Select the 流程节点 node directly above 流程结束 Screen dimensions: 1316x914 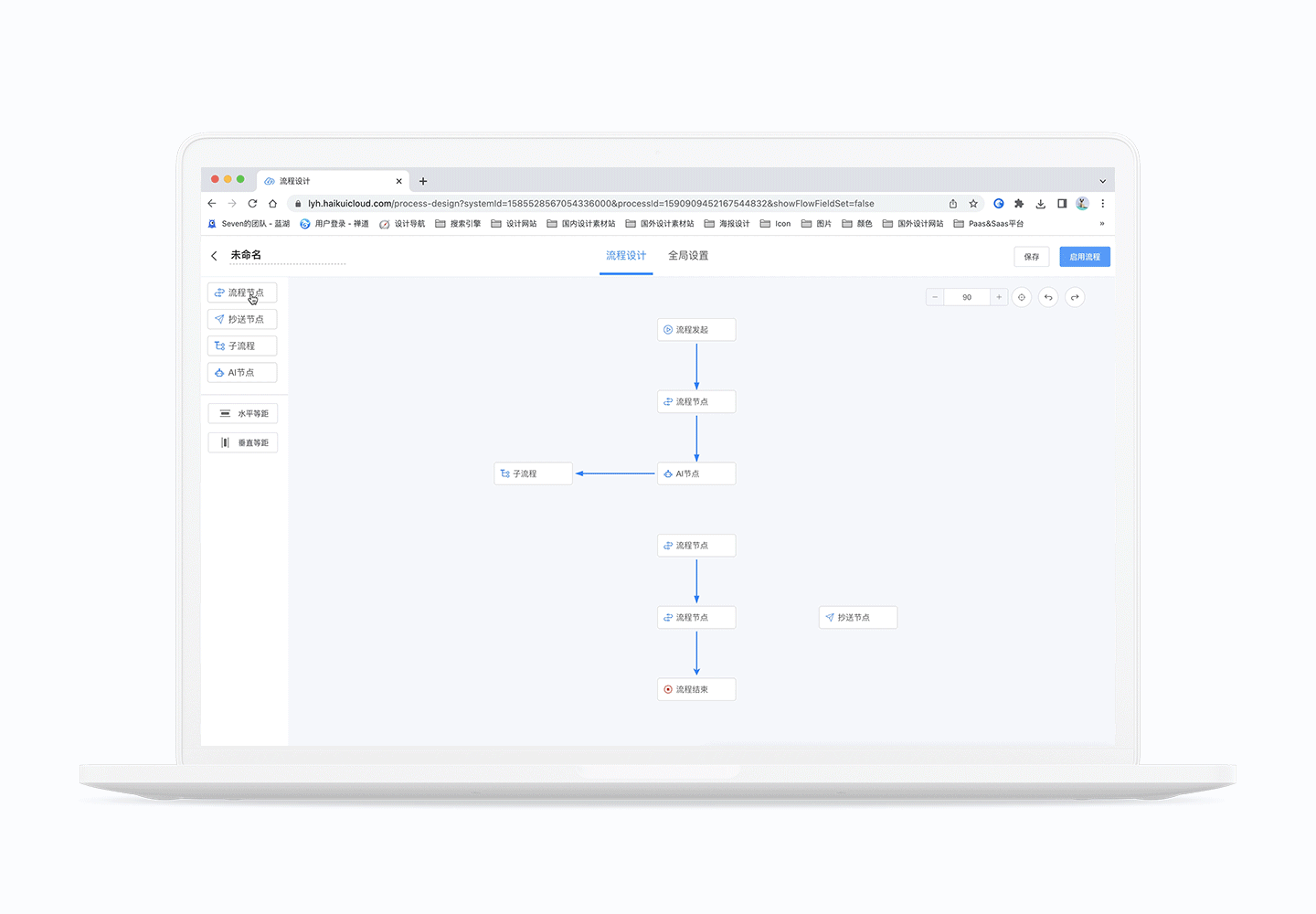point(696,618)
